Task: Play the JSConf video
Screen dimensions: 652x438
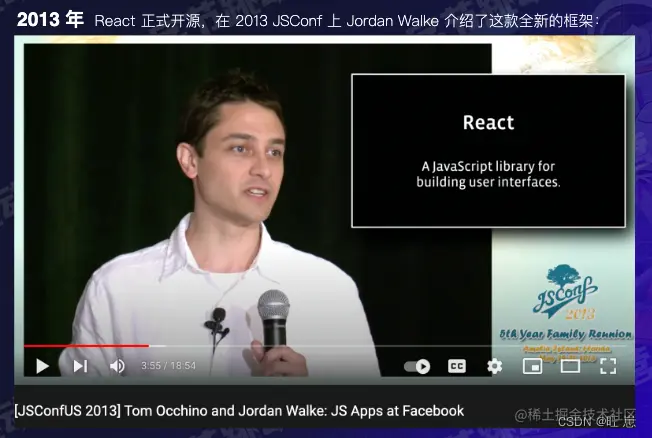Action: click(42, 366)
